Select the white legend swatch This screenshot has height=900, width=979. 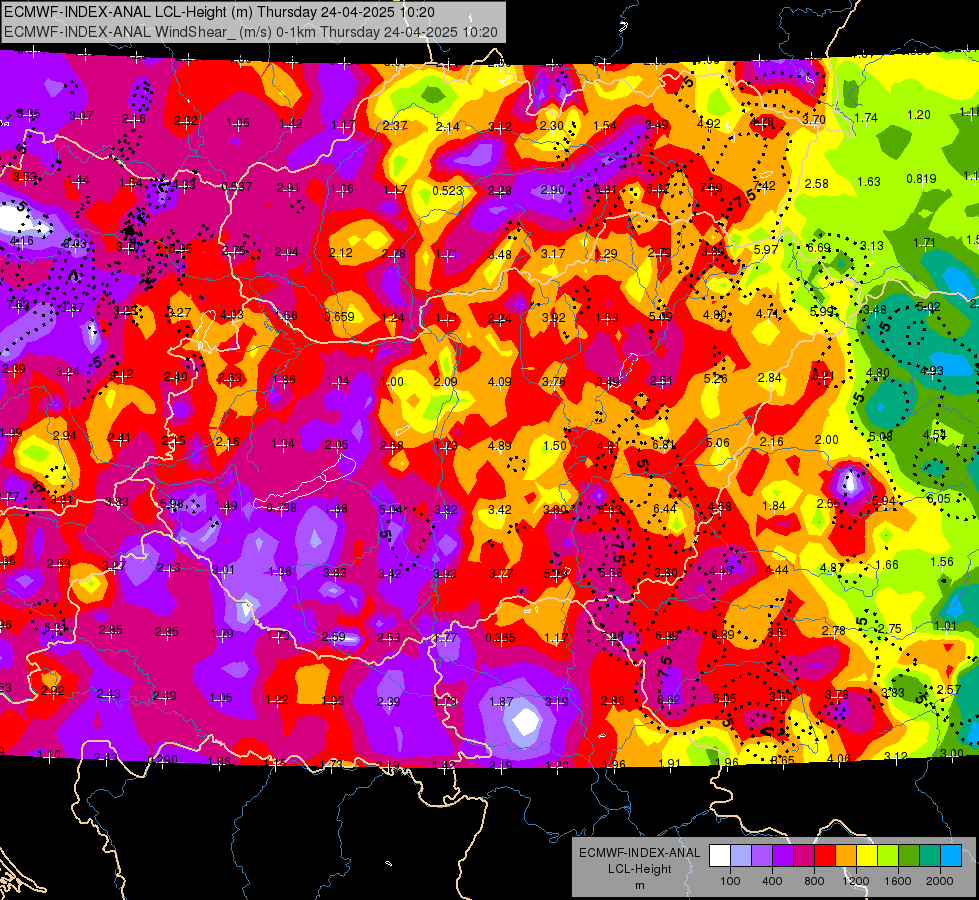click(720, 855)
